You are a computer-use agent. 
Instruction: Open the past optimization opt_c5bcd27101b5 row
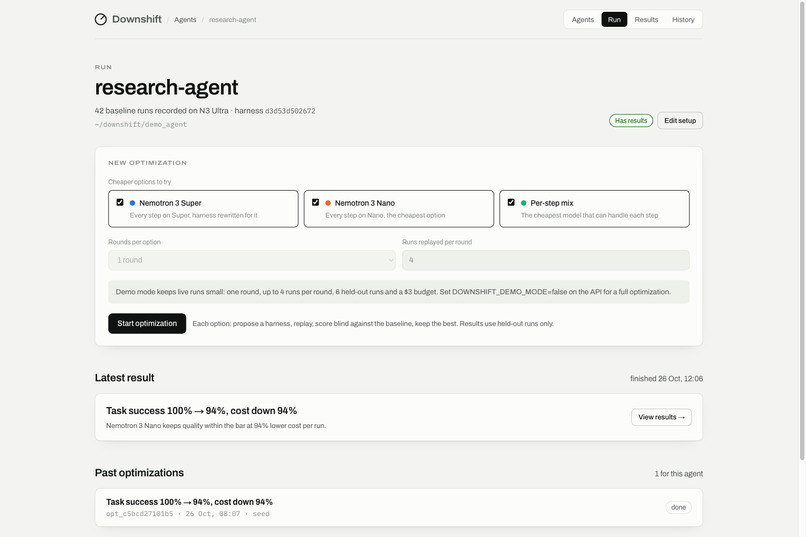398,507
